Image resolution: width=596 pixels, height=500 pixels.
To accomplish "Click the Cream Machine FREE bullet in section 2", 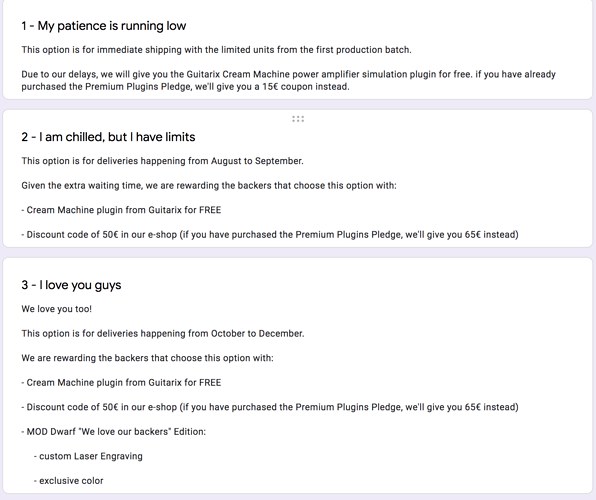I will 121,210.
